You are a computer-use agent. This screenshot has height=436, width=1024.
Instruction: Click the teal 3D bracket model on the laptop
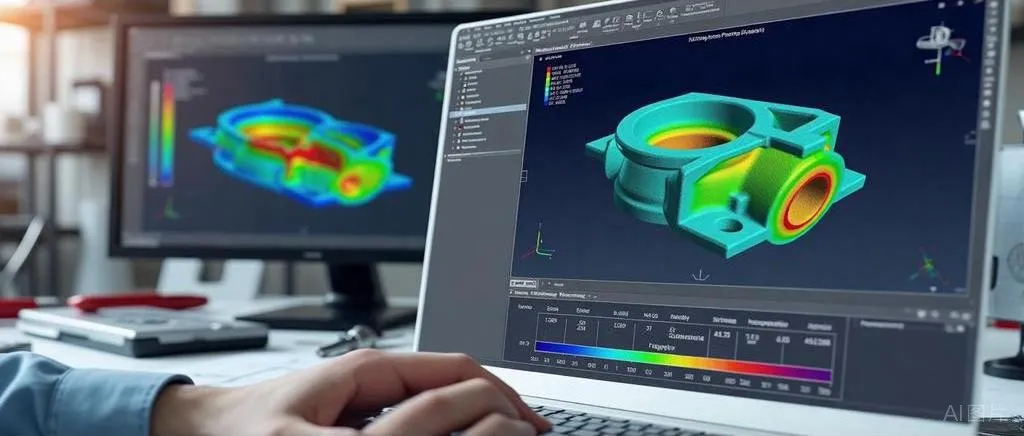pos(725,173)
